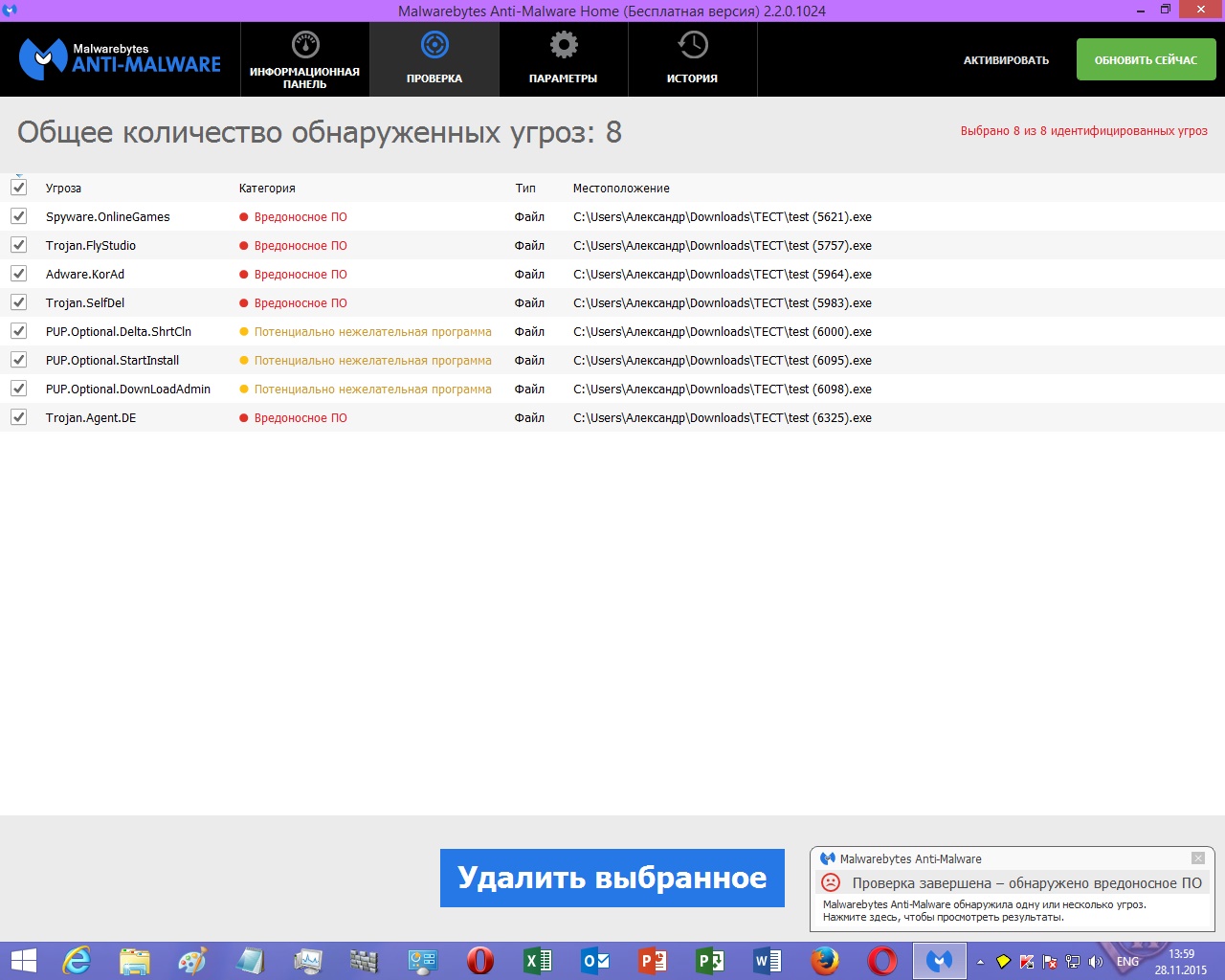Sort by the Категория column header

[x=267, y=189]
